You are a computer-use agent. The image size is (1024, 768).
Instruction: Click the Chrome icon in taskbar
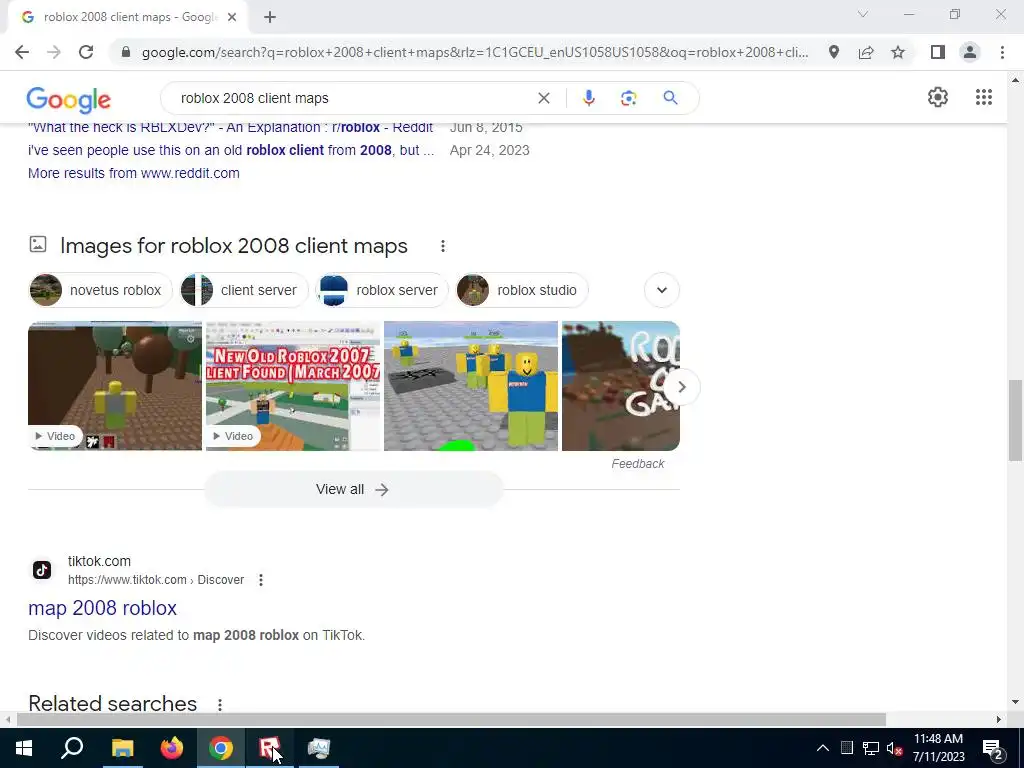click(221, 748)
